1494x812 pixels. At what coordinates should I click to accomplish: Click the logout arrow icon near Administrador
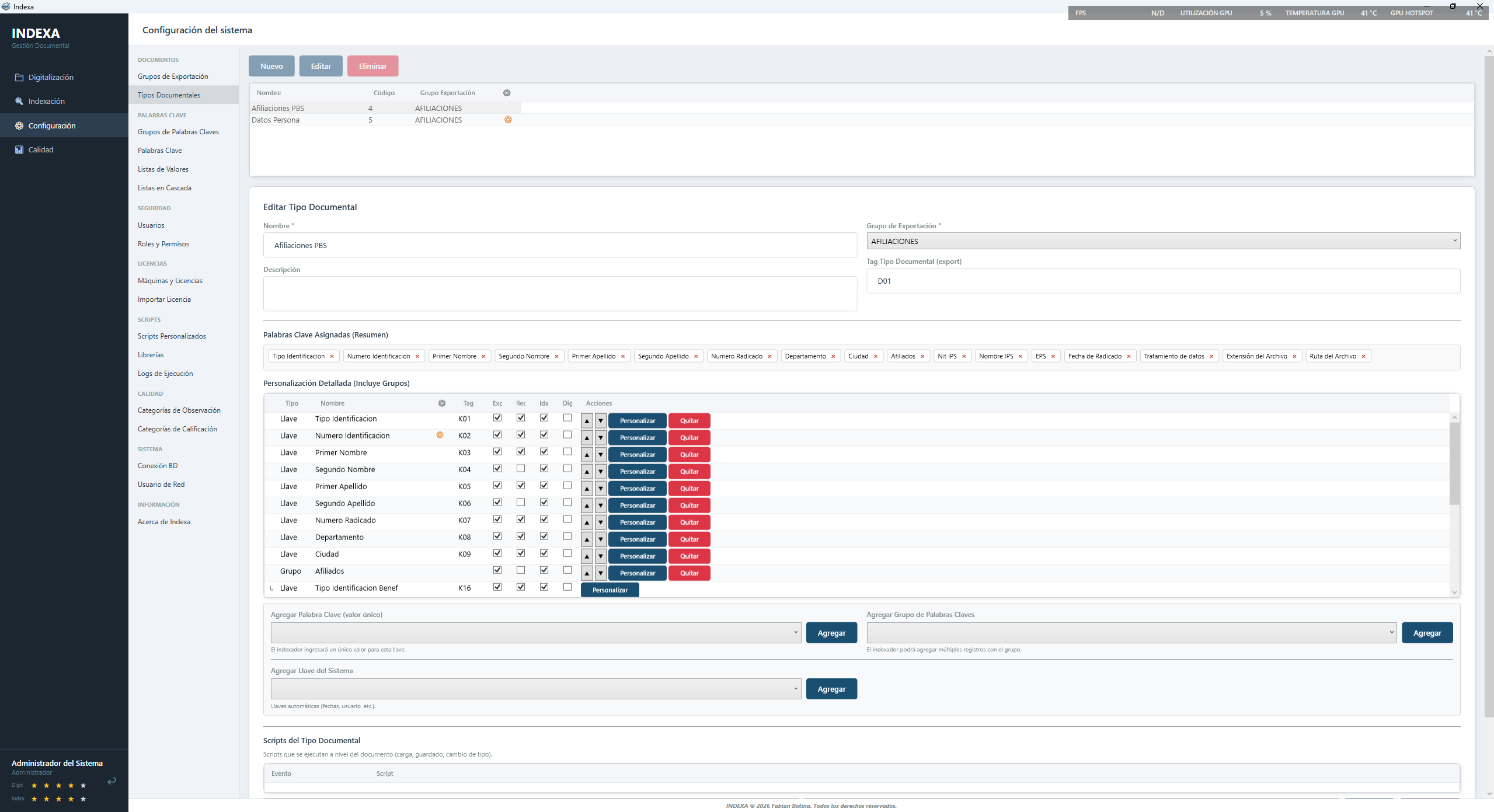coord(112,780)
